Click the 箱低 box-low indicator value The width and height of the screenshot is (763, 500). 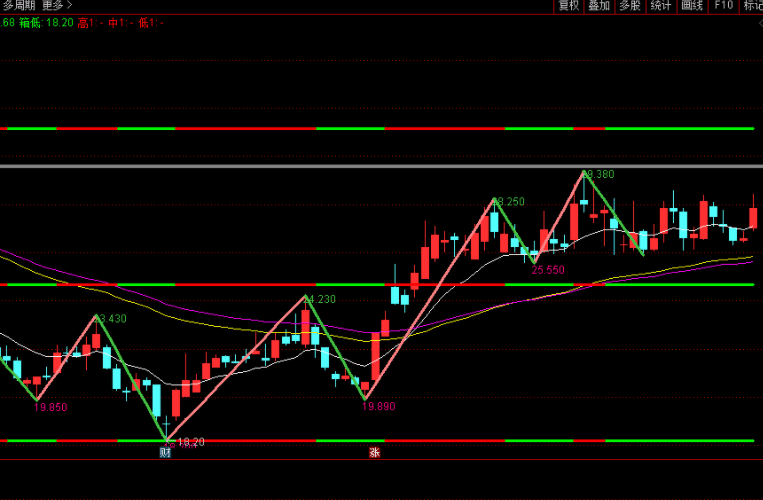point(46,22)
